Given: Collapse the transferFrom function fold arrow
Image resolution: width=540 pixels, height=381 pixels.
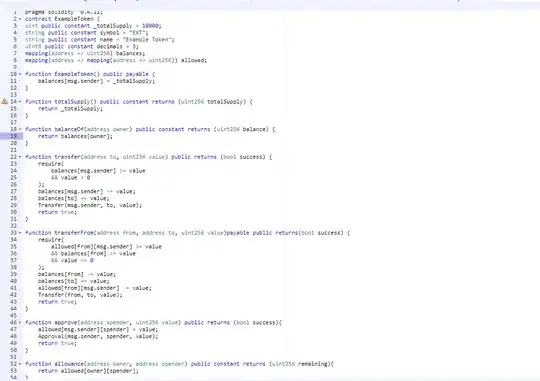Looking at the screenshot, I should coord(20,233).
